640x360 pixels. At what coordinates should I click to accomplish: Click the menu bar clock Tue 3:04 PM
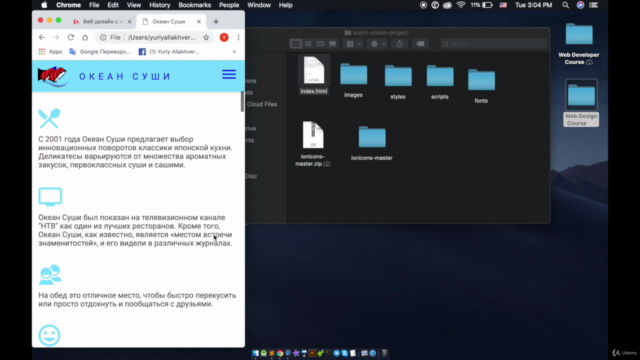point(533,5)
